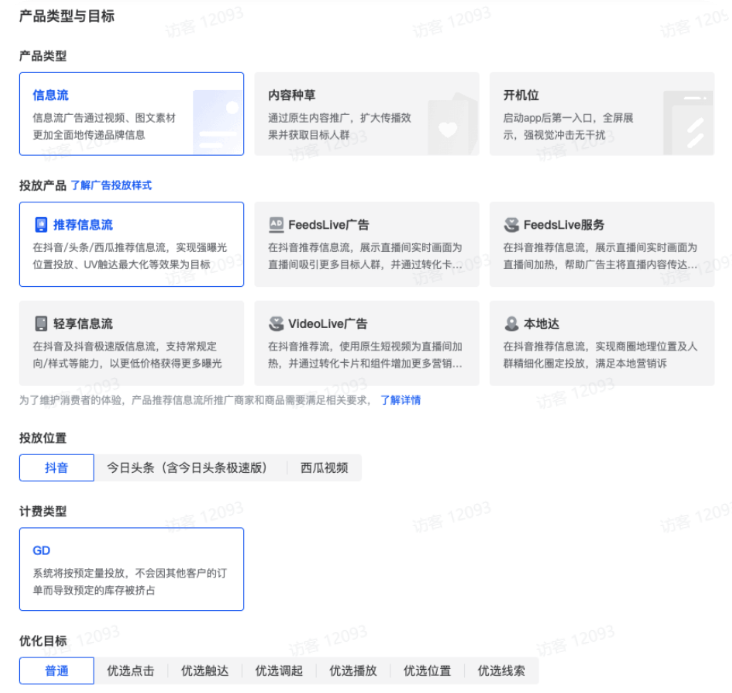This screenshot has height=693, width=732.
Task: Set optimization goal to 优选触达
Action: pyautogui.click(x=205, y=671)
